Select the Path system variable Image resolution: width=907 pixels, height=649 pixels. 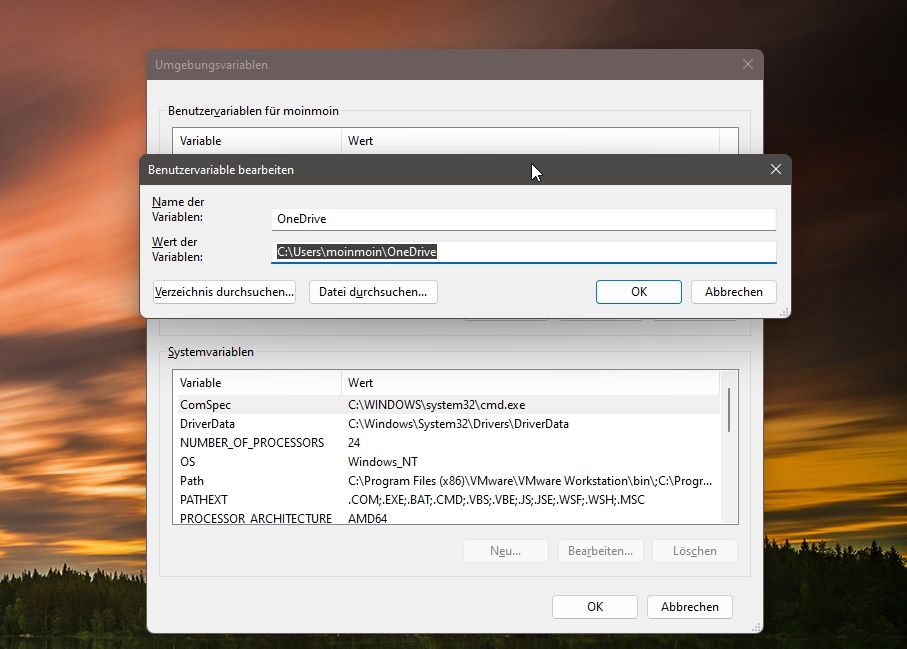point(192,481)
